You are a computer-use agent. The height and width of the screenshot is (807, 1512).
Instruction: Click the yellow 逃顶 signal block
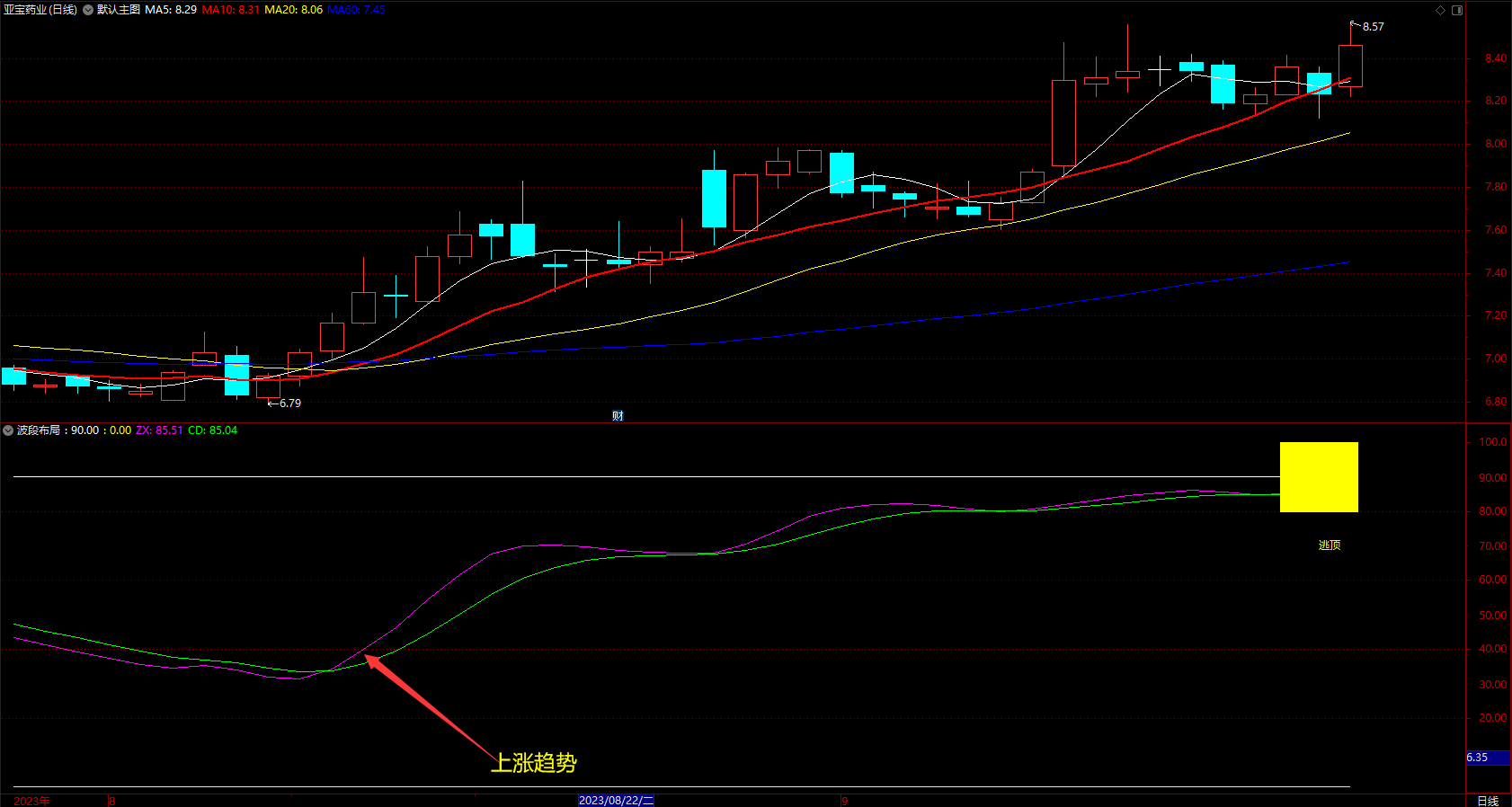(x=1319, y=477)
